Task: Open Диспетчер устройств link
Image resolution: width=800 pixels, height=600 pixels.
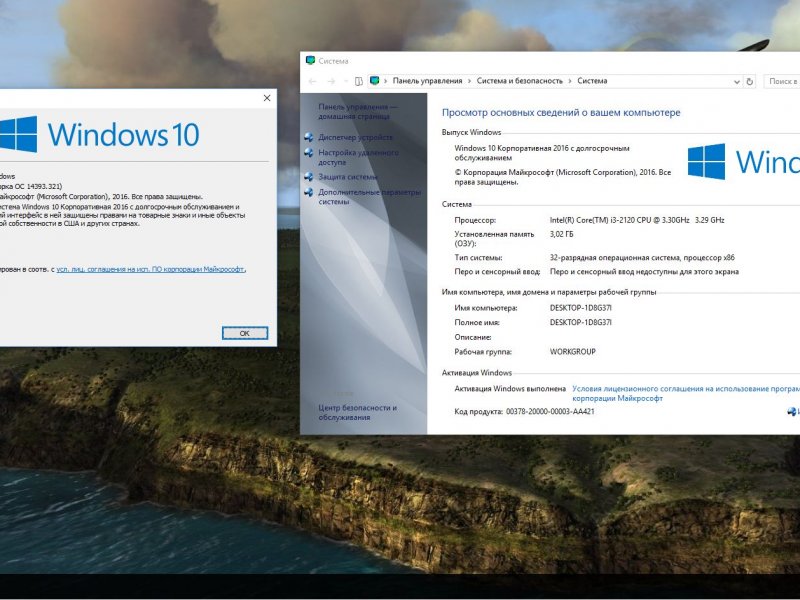Action: click(x=356, y=137)
